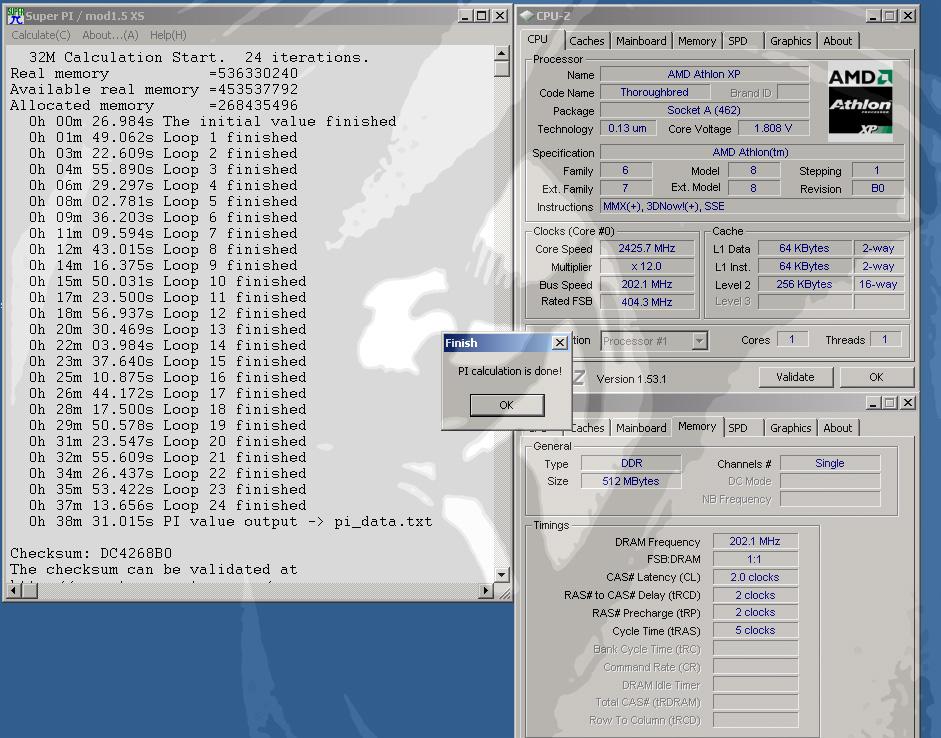Click the 'Checksum: DC4268B0' line in Super PI
941x738 pixels.
(91, 553)
